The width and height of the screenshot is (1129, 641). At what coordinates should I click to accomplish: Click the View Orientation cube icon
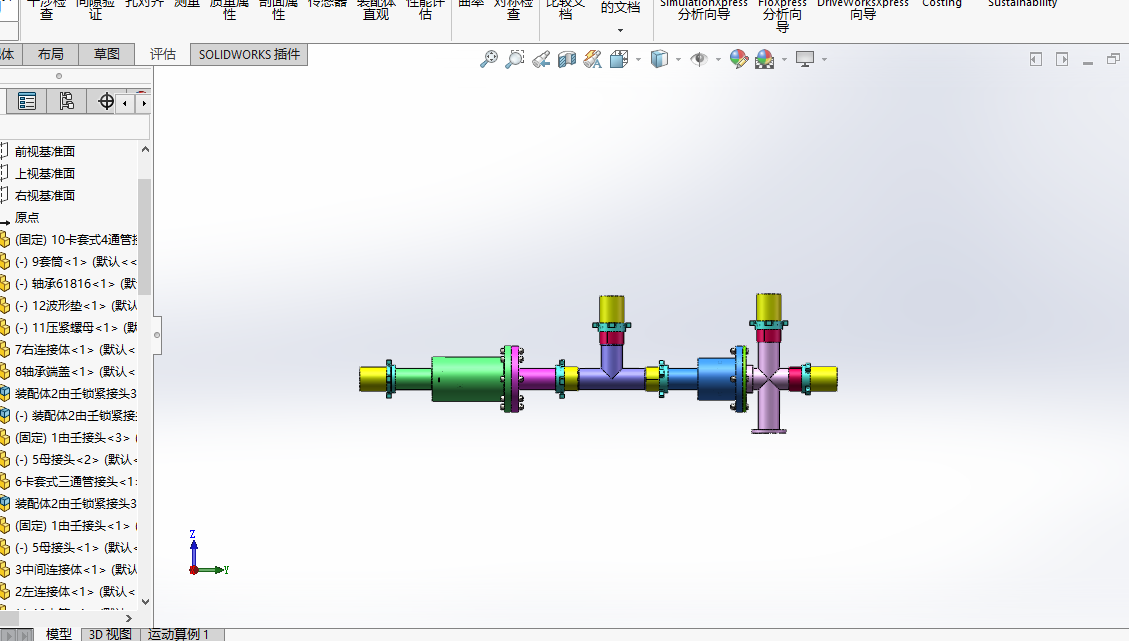coord(619,59)
